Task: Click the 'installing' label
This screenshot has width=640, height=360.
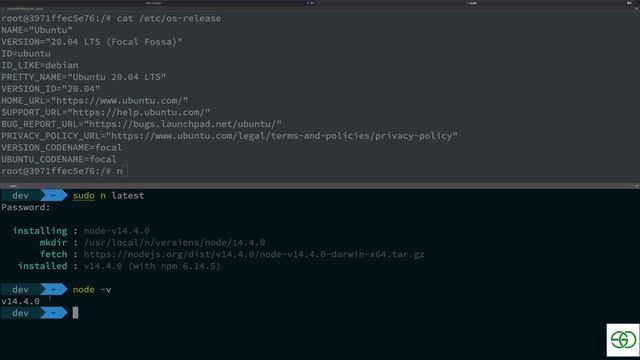Action: pos(40,231)
